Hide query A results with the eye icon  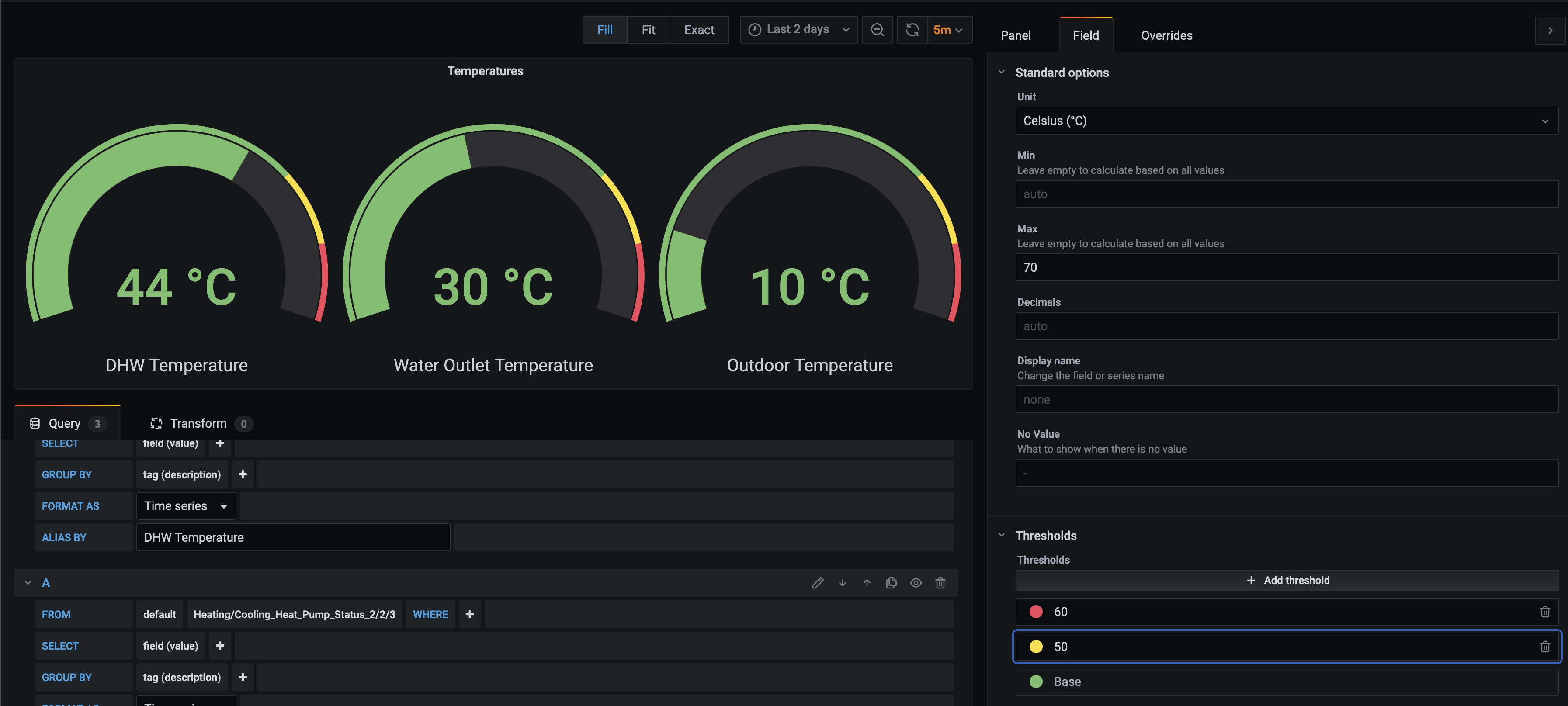(916, 582)
